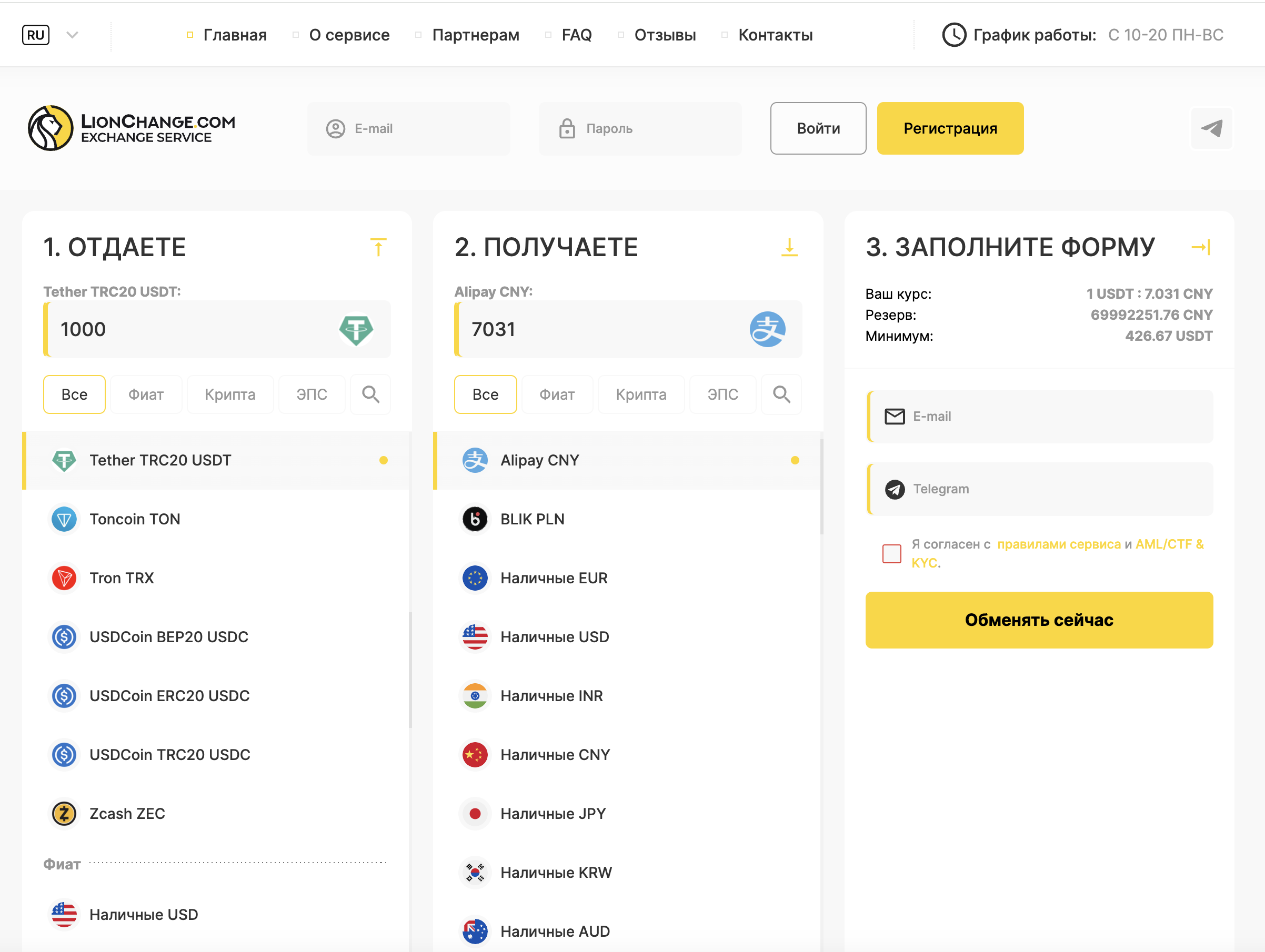Click the arrow icon next to ЗАПОЛНИТЕ ФОРМУ
1265x952 pixels.
tap(1200, 247)
